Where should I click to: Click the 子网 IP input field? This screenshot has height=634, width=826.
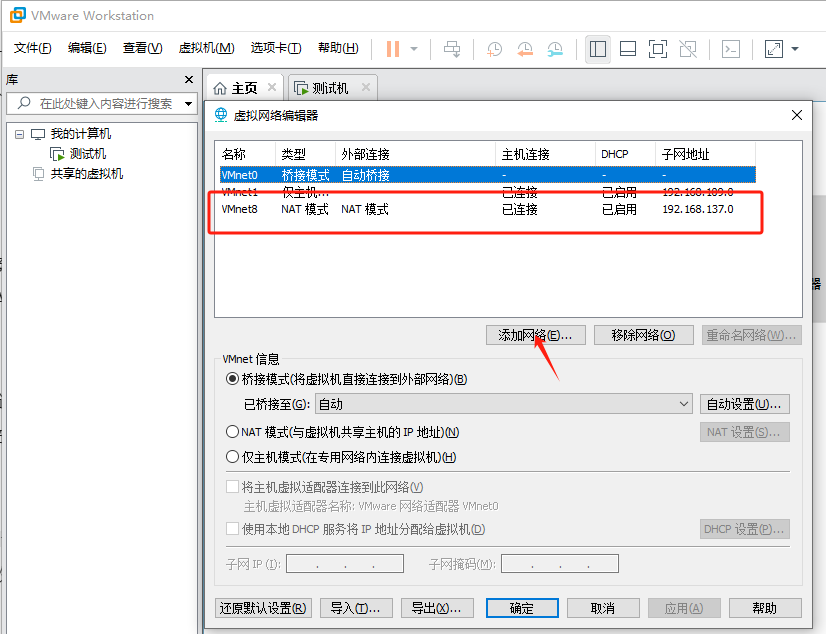(345, 563)
